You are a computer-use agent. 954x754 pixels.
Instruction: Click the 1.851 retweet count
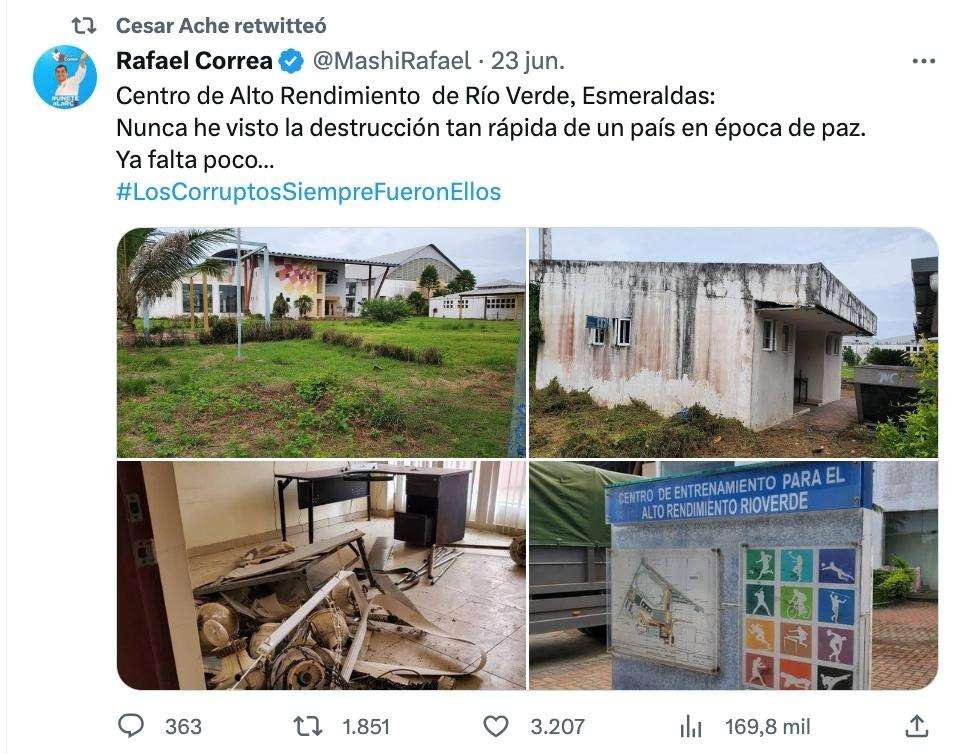(x=366, y=727)
